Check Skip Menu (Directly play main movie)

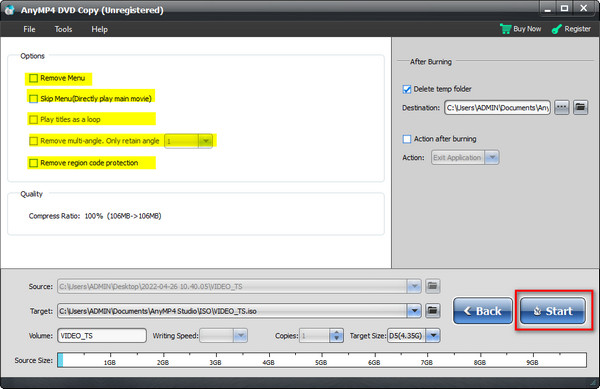point(34,99)
